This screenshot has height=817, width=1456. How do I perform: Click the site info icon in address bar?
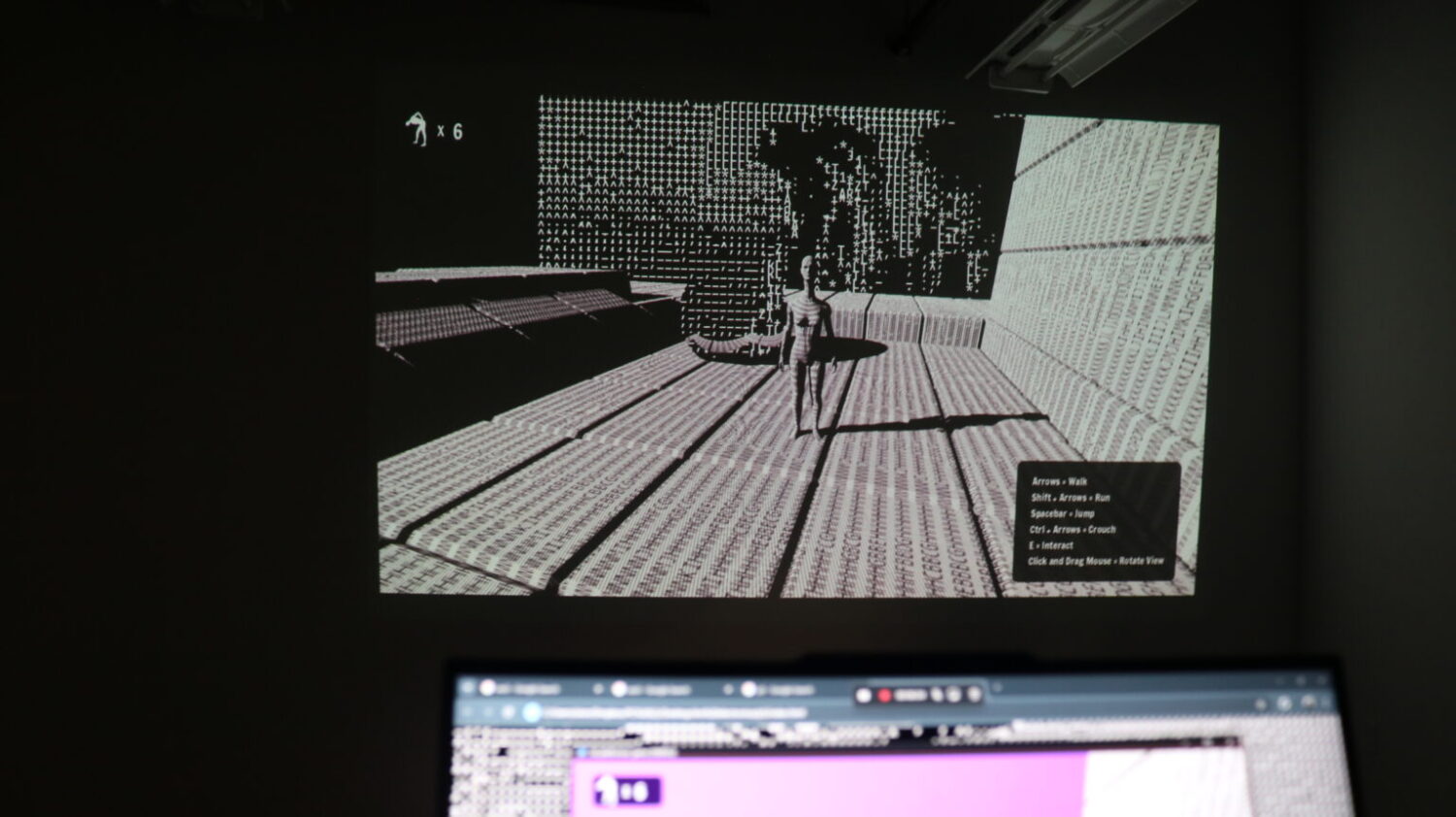pos(532,713)
